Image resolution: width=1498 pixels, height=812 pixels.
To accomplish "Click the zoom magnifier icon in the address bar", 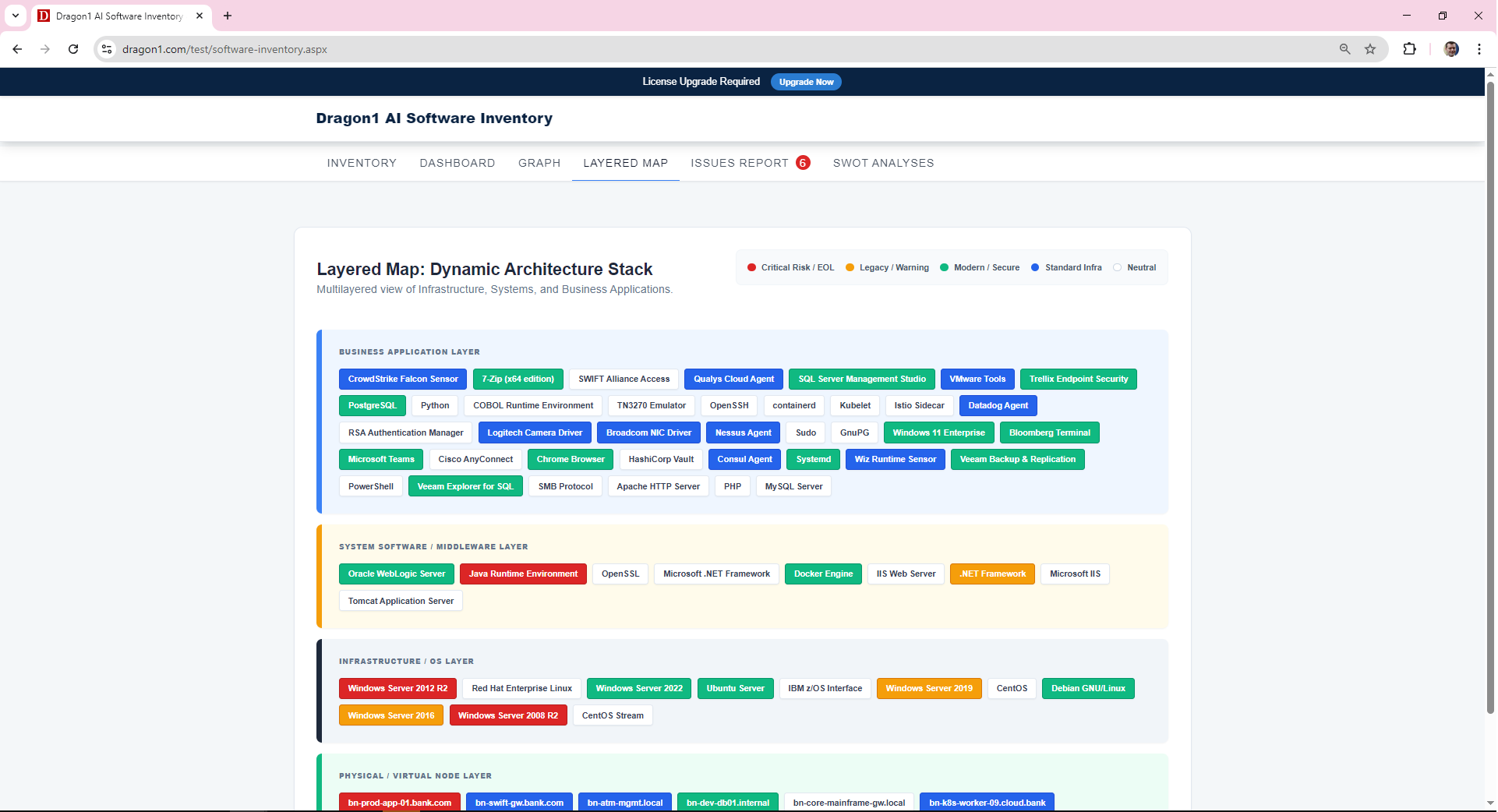I will click(x=1344, y=49).
